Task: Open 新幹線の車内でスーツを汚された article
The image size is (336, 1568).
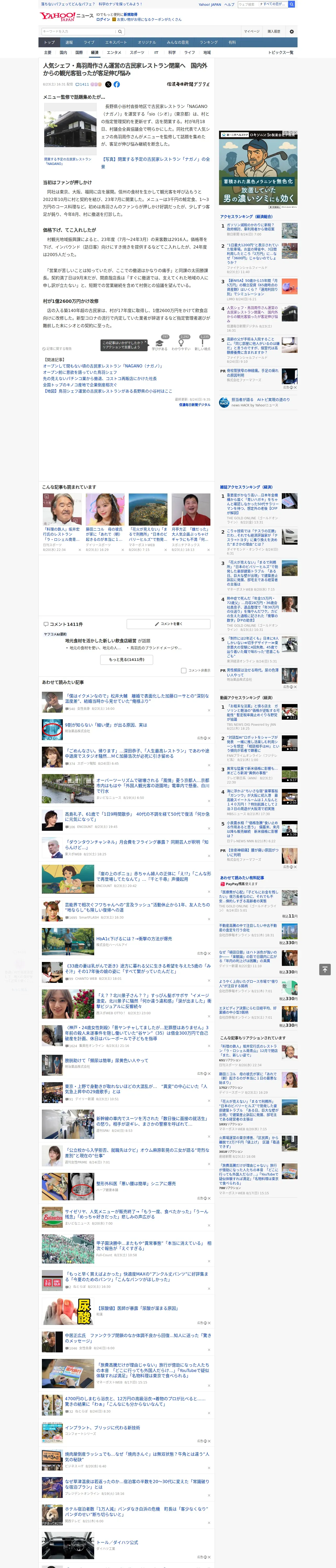Action: pos(153,1121)
